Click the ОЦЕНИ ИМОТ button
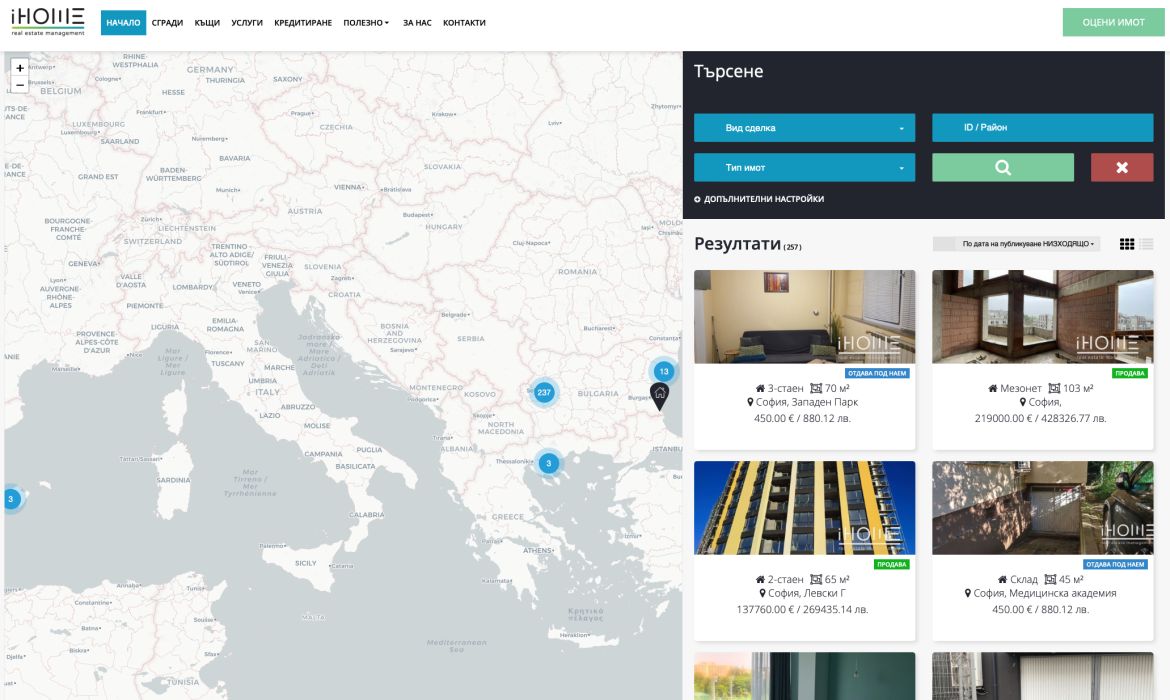The image size is (1170, 700). tap(1113, 22)
